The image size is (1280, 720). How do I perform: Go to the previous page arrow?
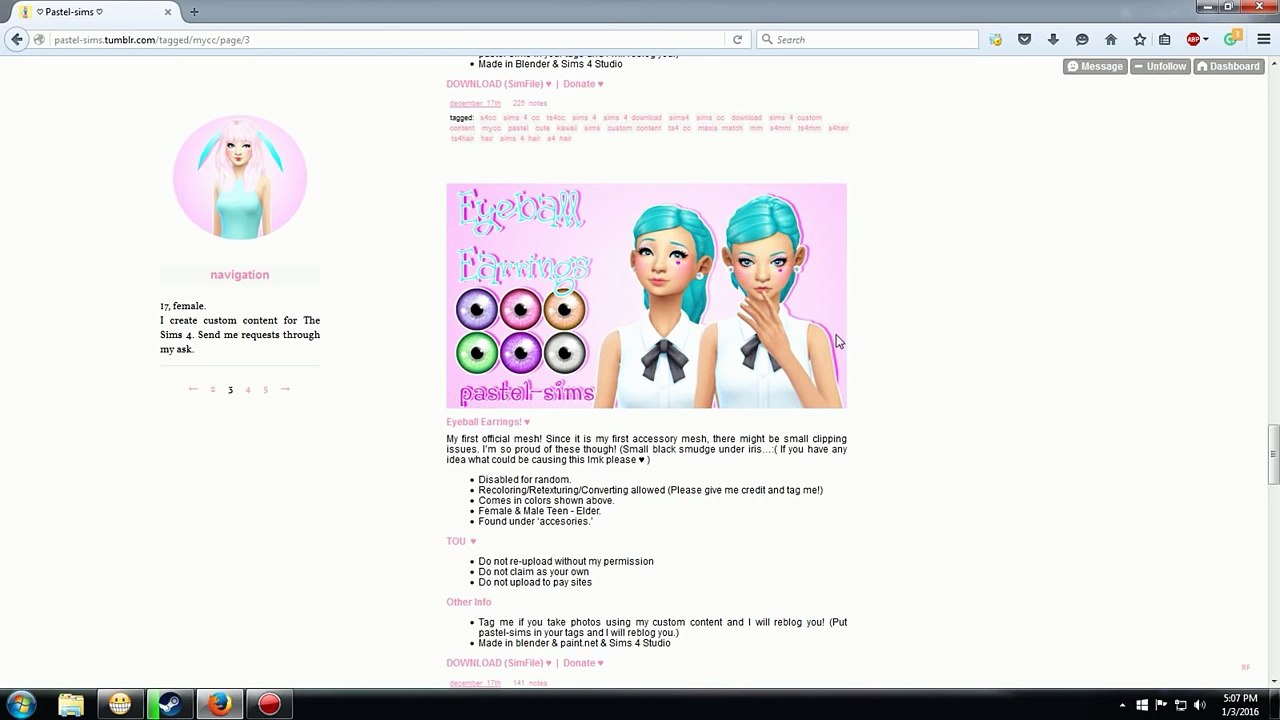pos(193,389)
